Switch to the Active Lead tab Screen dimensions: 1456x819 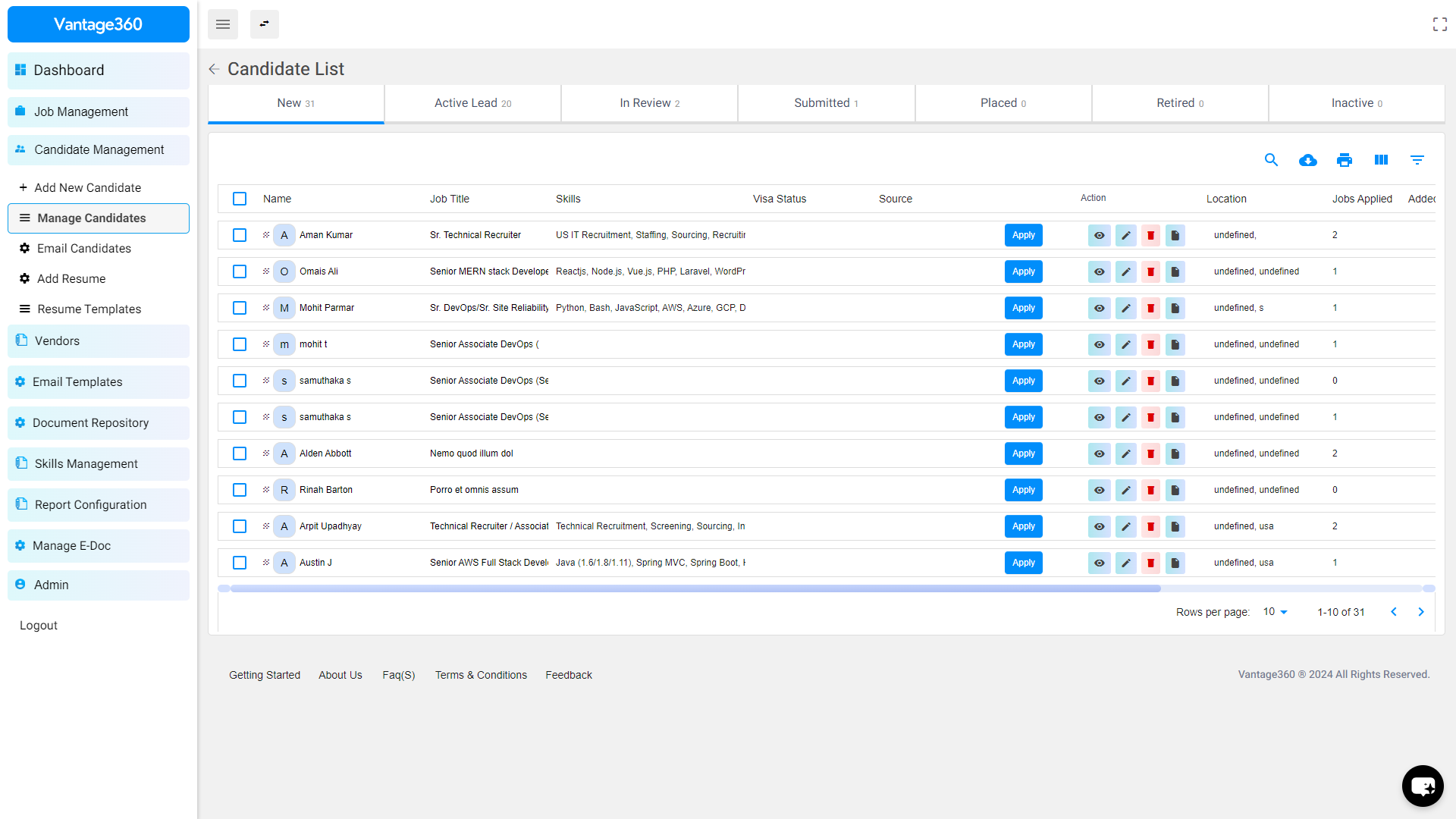coord(472,103)
